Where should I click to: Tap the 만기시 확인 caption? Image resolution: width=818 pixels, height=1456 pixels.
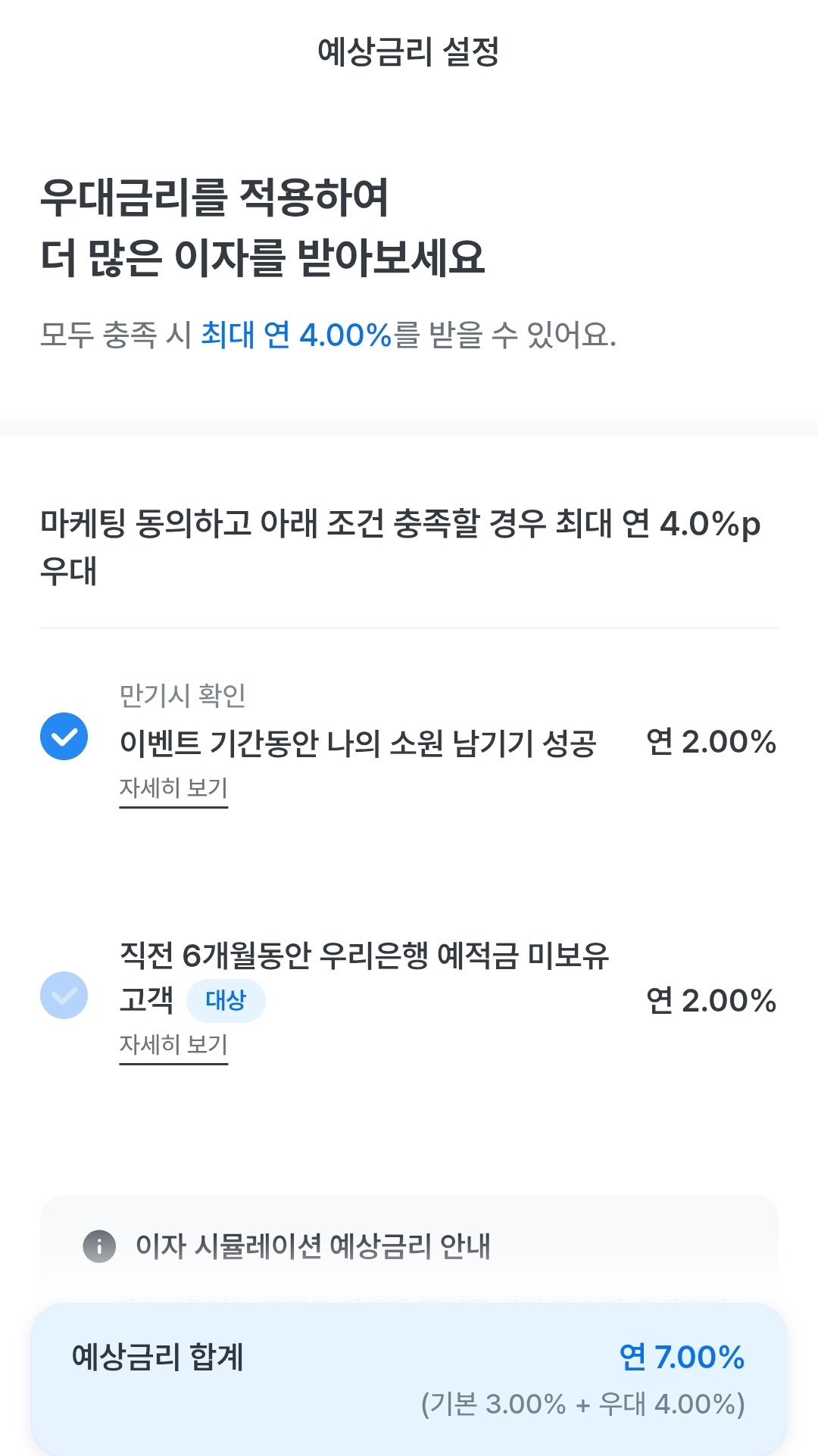(x=183, y=695)
